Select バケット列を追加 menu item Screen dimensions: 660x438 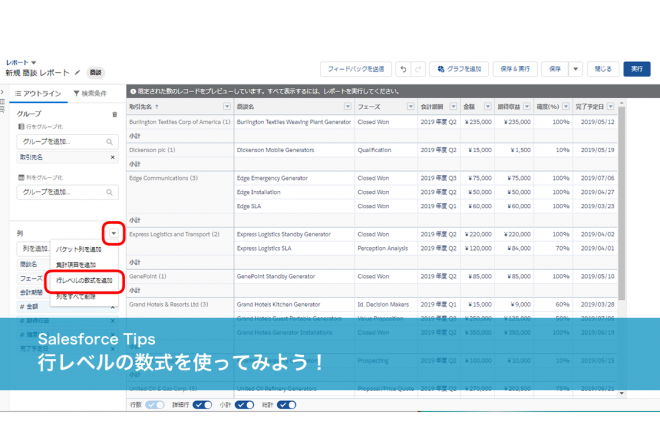click(x=79, y=249)
